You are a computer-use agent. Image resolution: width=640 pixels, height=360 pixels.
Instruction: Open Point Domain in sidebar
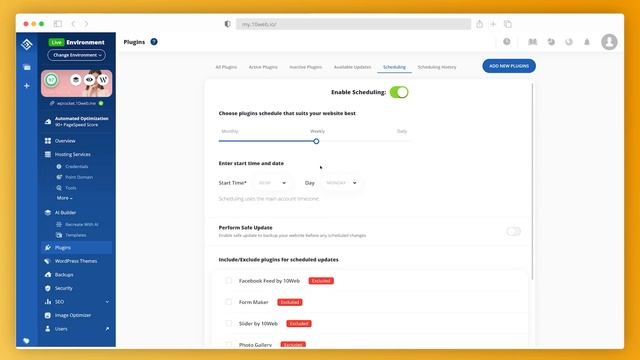point(79,177)
